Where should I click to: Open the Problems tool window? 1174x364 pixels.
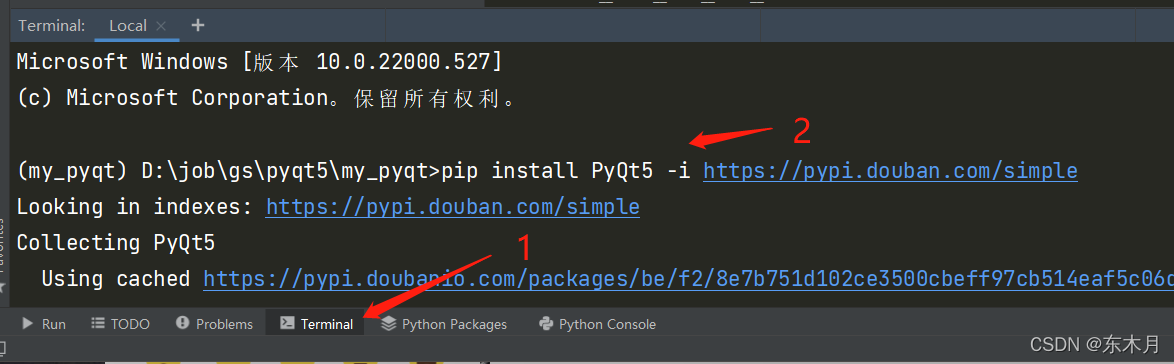point(214,324)
